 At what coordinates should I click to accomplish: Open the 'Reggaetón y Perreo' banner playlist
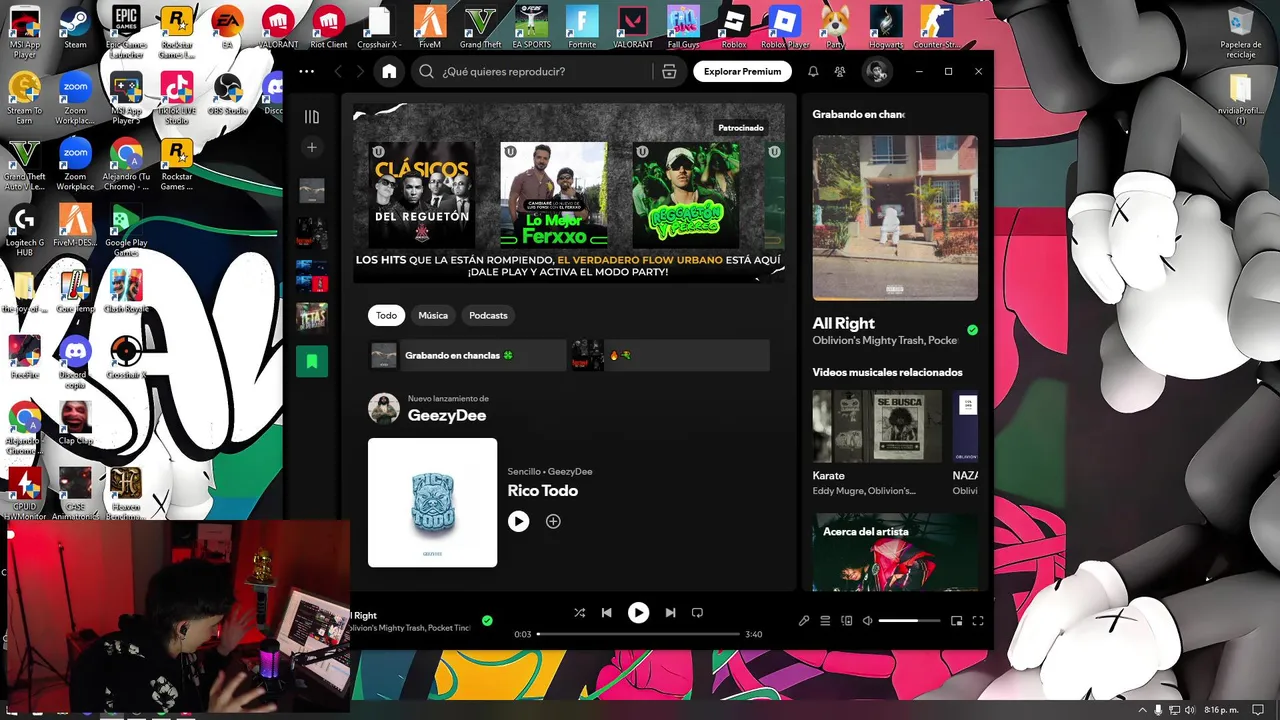(686, 195)
